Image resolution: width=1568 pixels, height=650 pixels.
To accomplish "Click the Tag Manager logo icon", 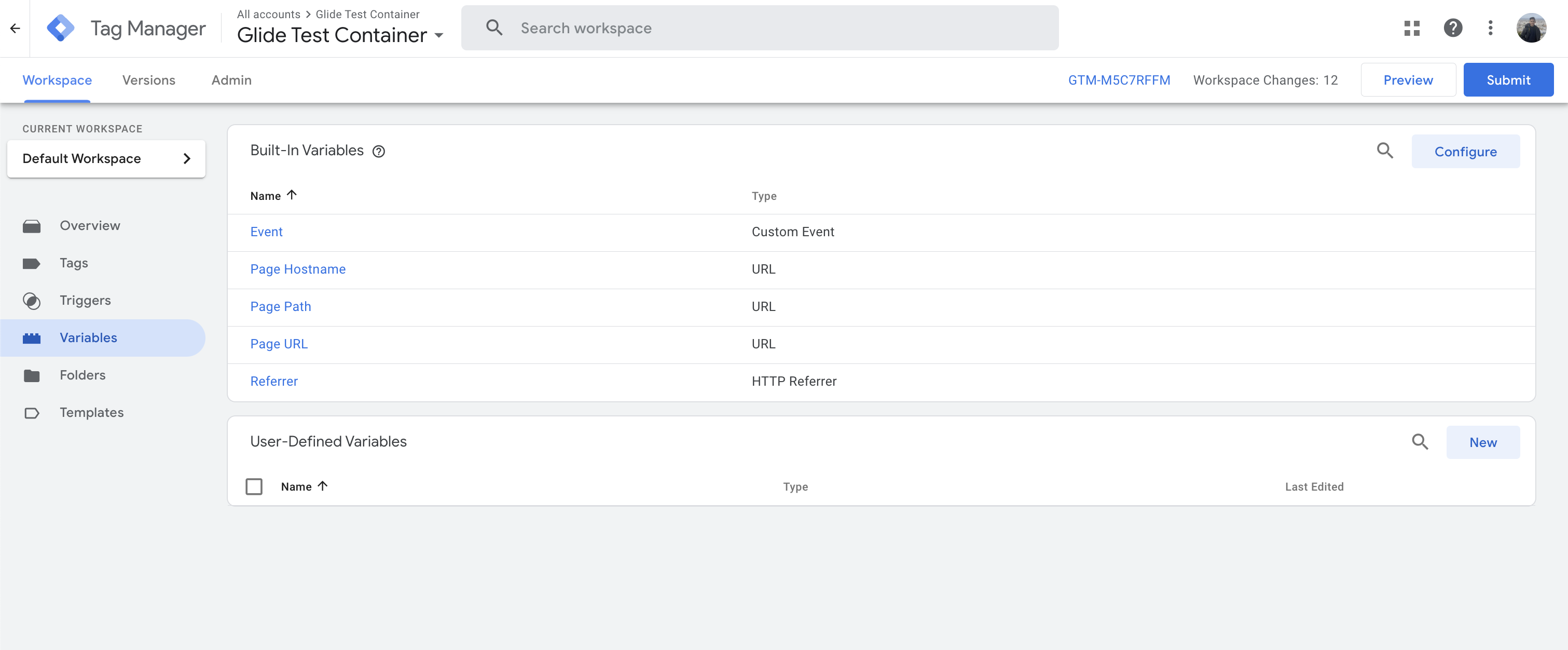I will [x=60, y=28].
